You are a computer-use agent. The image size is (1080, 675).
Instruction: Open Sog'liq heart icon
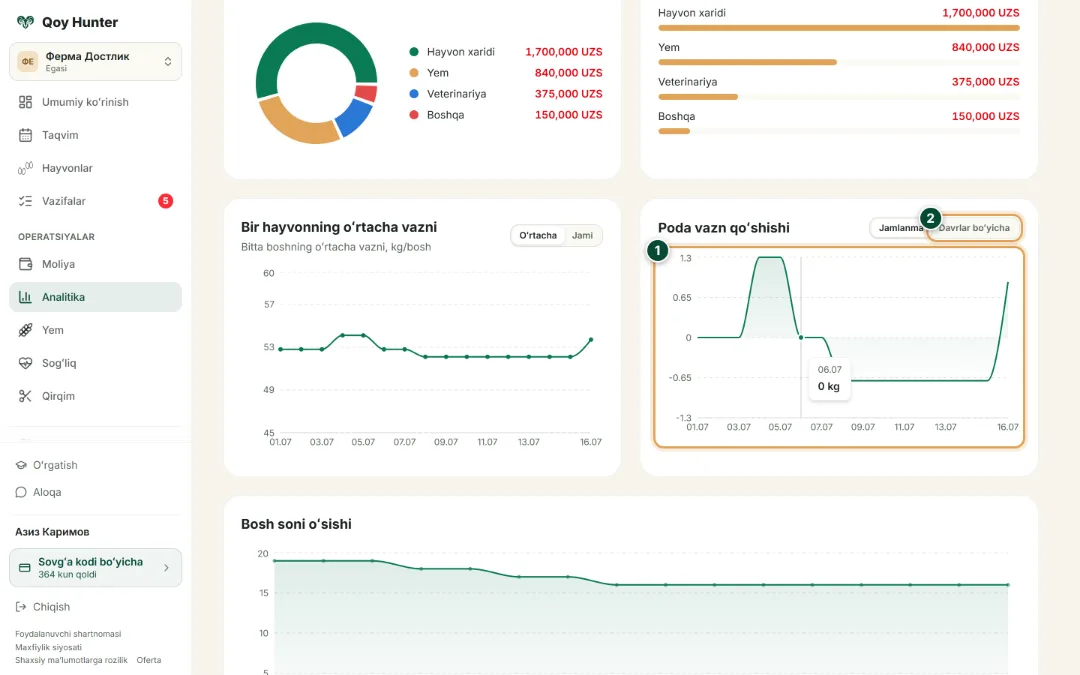(x=25, y=363)
